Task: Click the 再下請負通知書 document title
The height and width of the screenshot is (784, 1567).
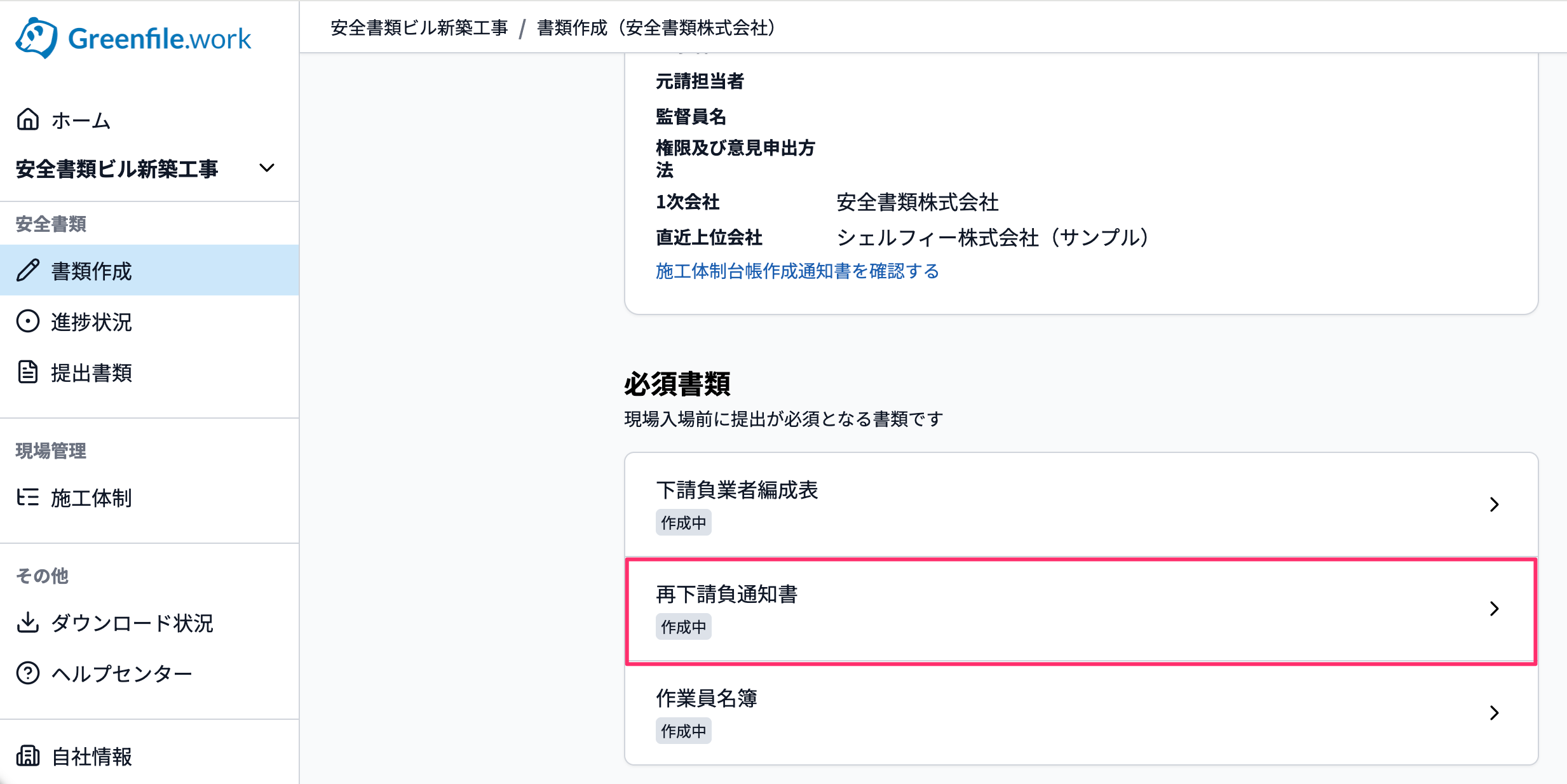Action: (726, 594)
